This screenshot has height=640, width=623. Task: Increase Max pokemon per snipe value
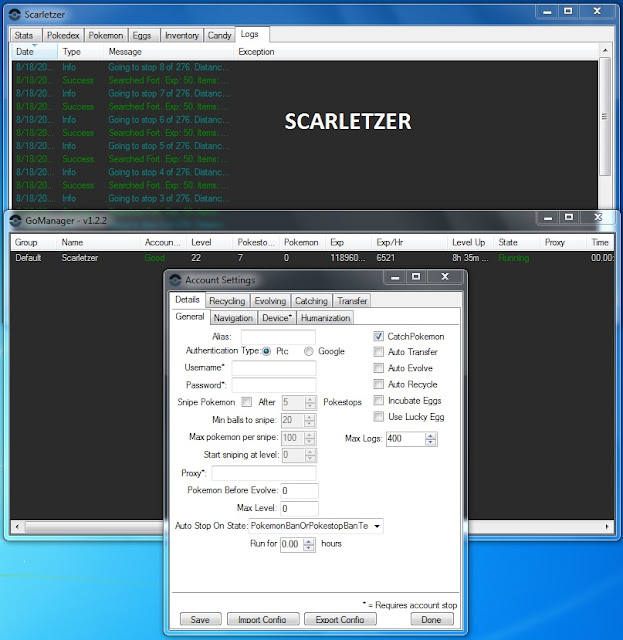point(309,435)
